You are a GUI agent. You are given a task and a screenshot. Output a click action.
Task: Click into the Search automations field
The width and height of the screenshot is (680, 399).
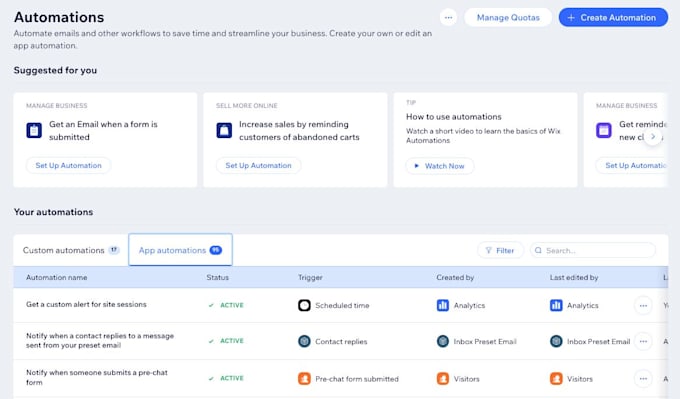593,250
